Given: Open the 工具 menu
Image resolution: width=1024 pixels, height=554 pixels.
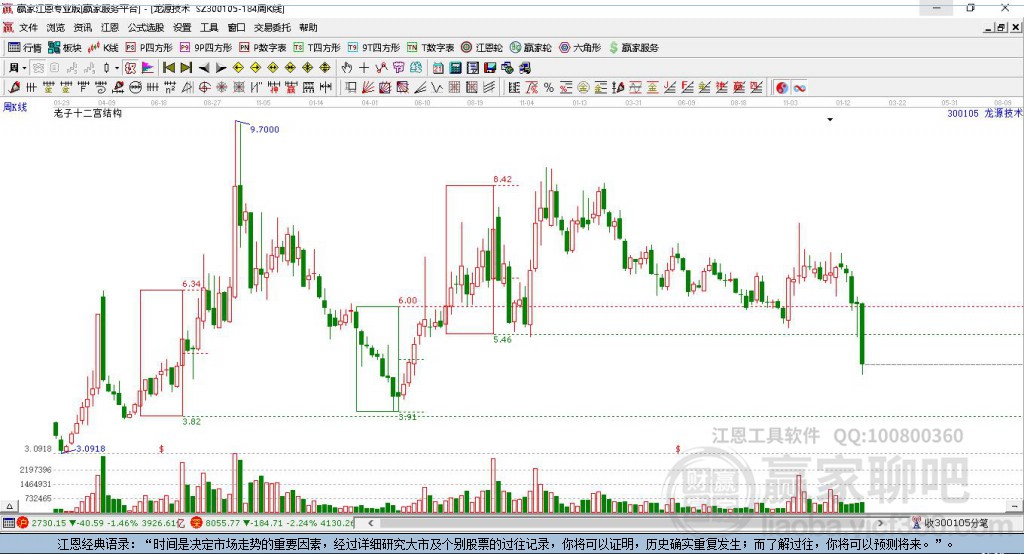Looking at the screenshot, I should pyautogui.click(x=209, y=27).
